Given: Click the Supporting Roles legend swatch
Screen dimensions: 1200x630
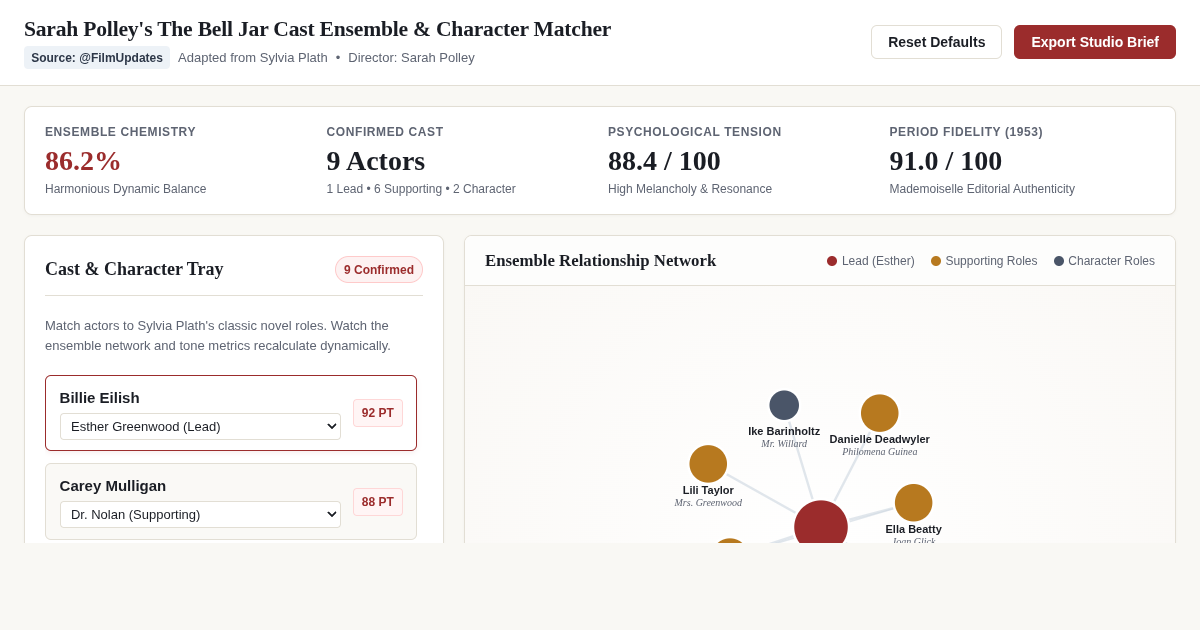Looking at the screenshot, I should [936, 261].
